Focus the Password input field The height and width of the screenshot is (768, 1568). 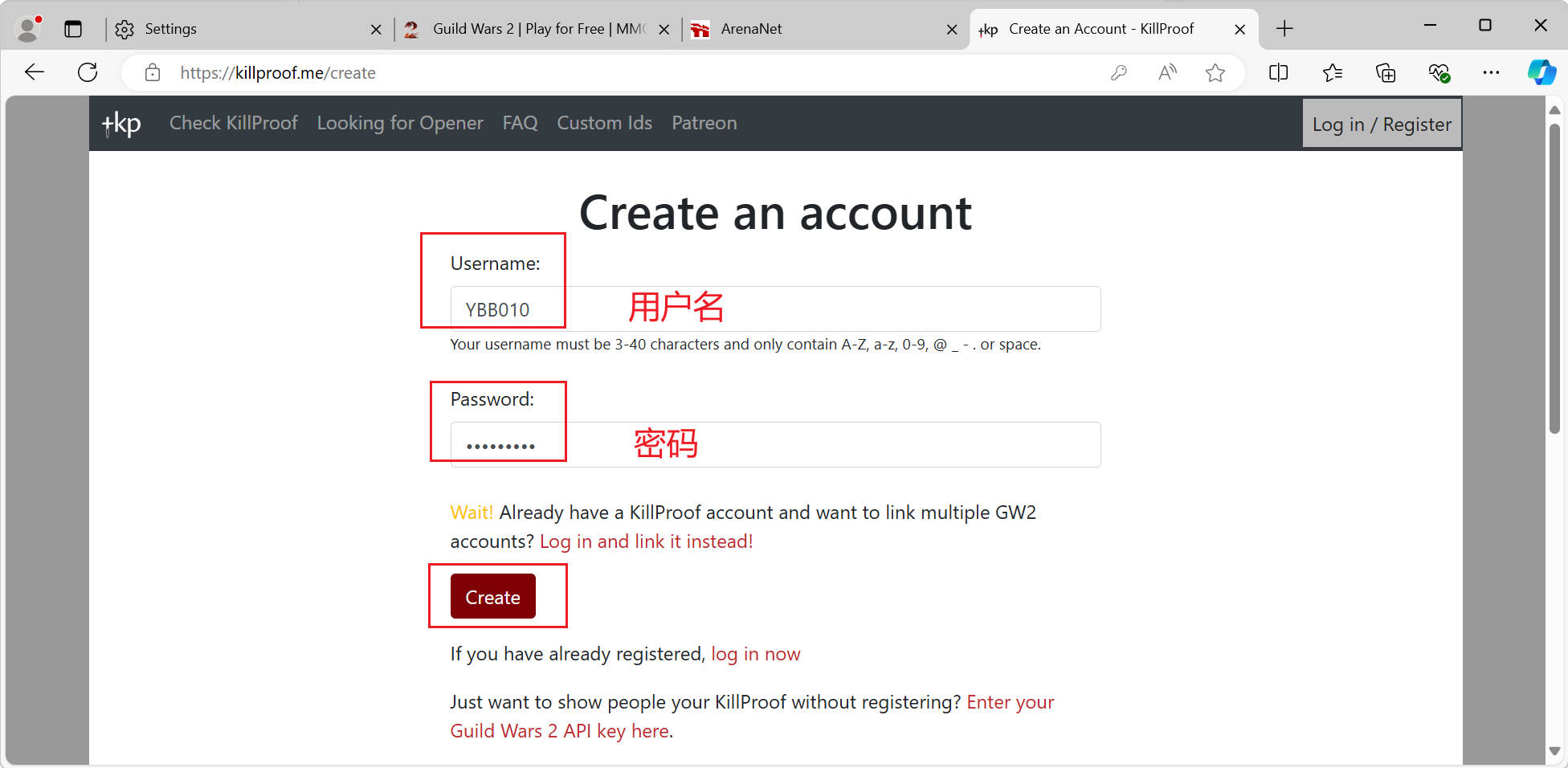coord(775,444)
